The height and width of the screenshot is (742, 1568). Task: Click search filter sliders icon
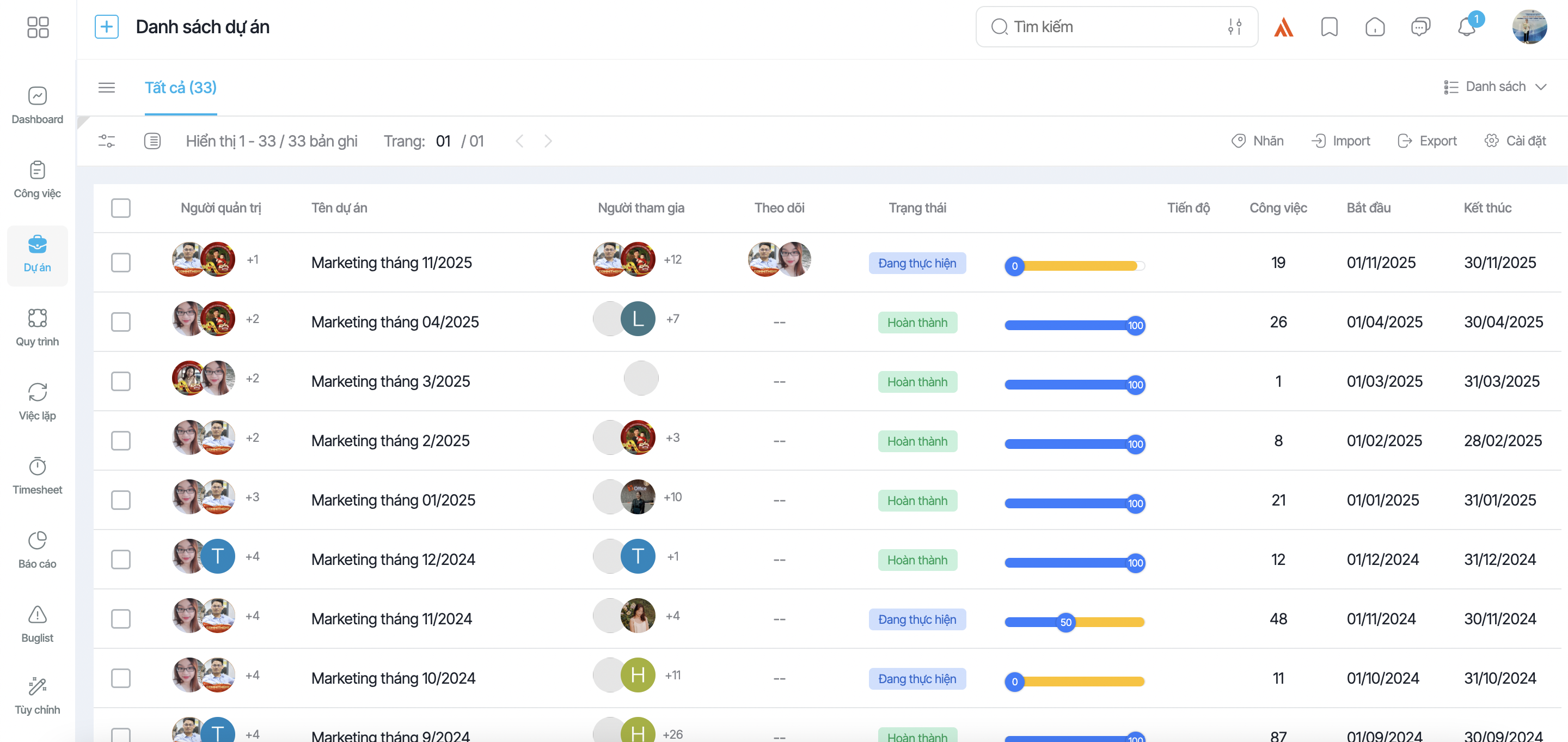pyautogui.click(x=1234, y=27)
